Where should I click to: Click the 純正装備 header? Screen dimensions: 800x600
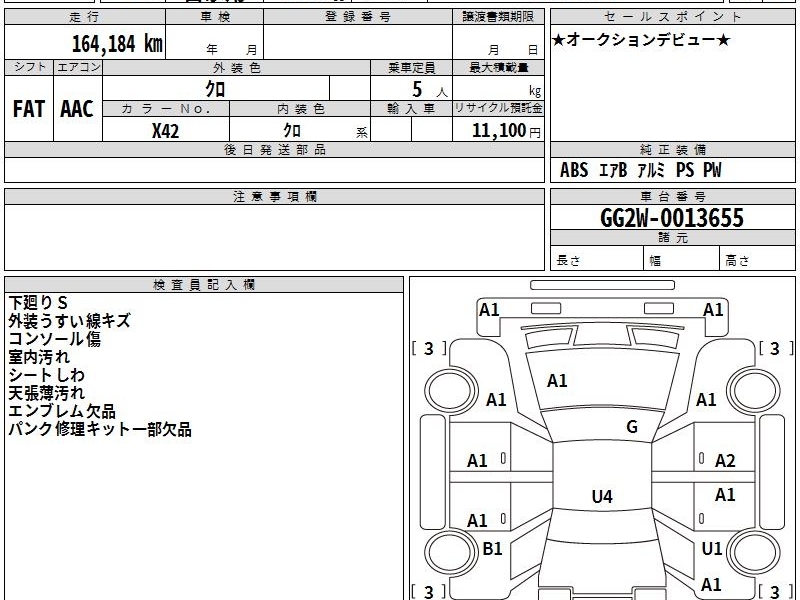(672, 149)
